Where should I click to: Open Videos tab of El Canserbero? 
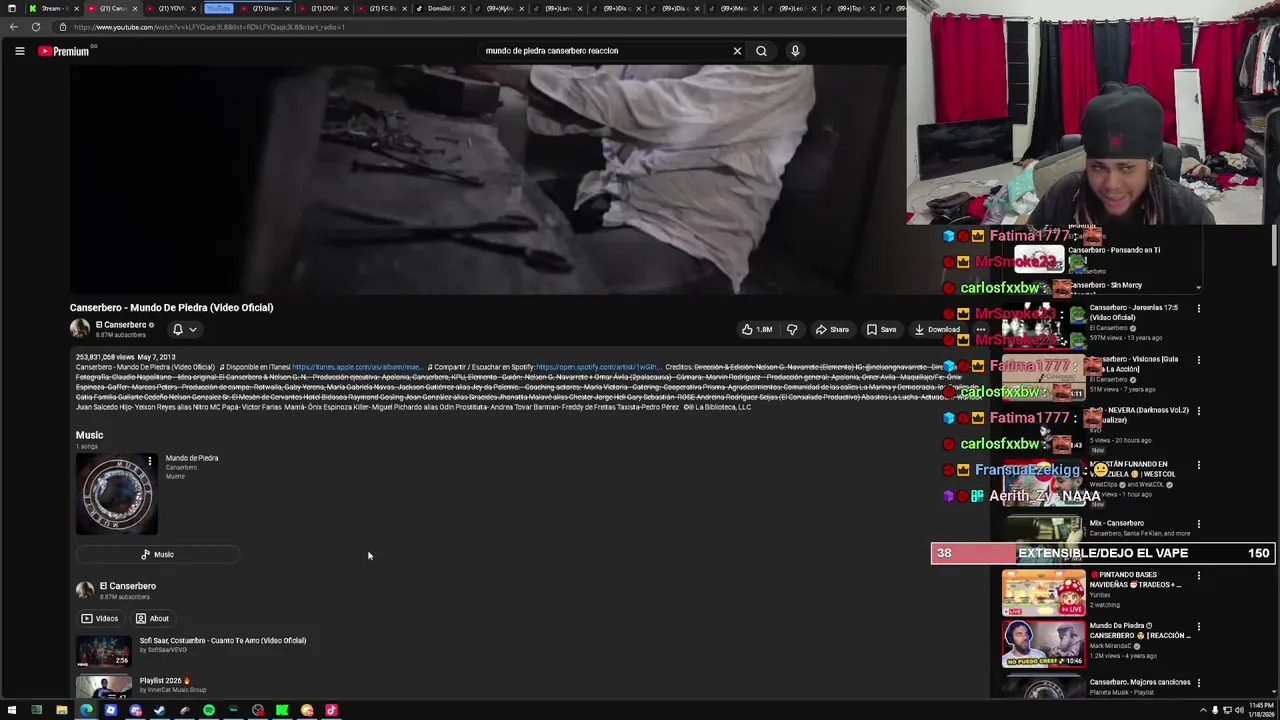(x=99, y=618)
